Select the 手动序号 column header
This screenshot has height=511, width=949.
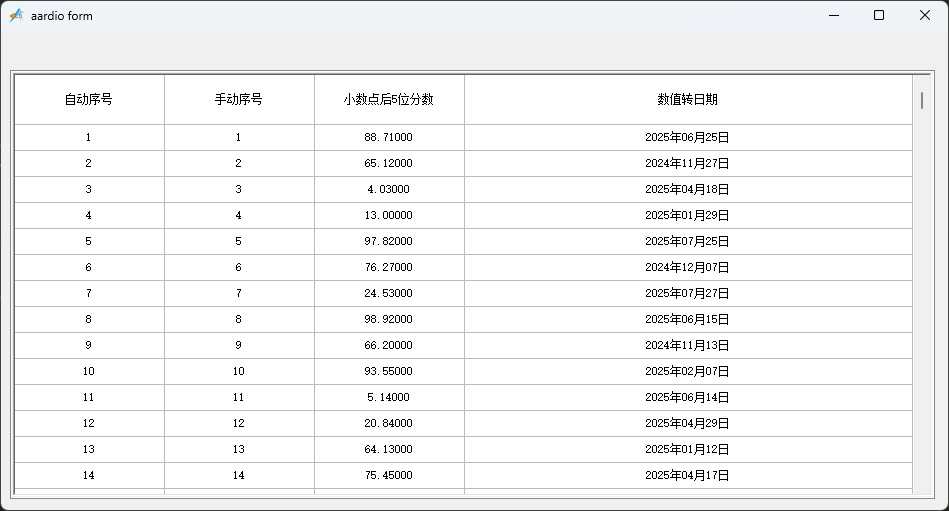click(239, 99)
